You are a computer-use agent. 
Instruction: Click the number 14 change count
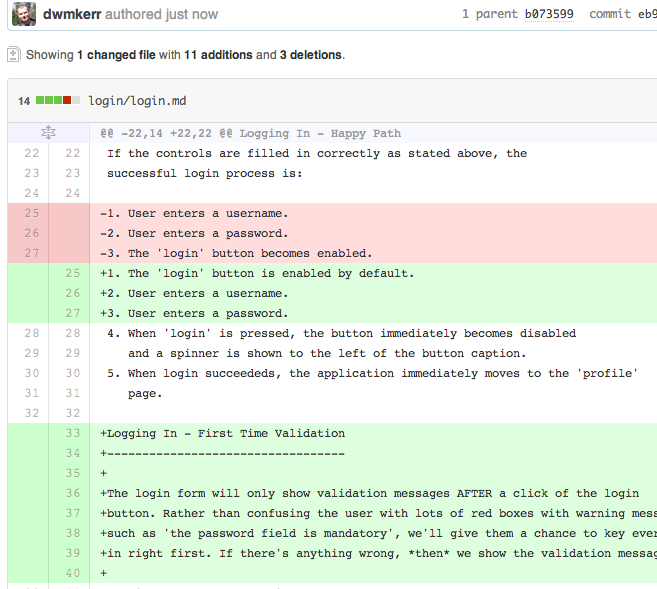click(x=24, y=101)
